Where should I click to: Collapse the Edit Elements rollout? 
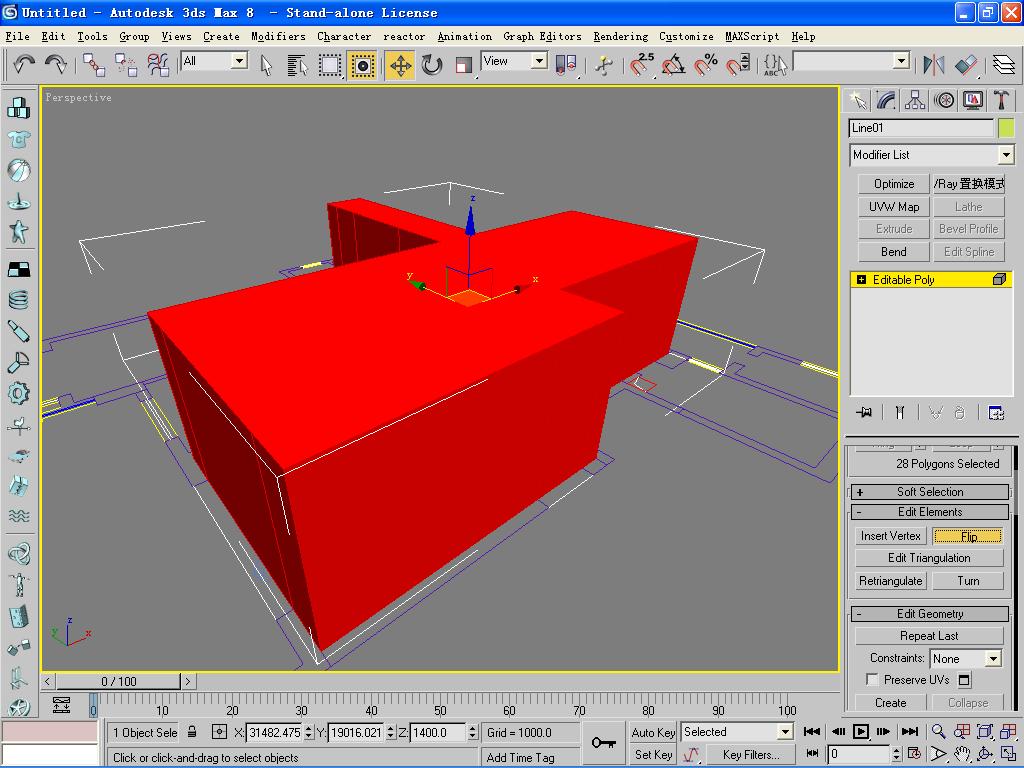(930, 512)
